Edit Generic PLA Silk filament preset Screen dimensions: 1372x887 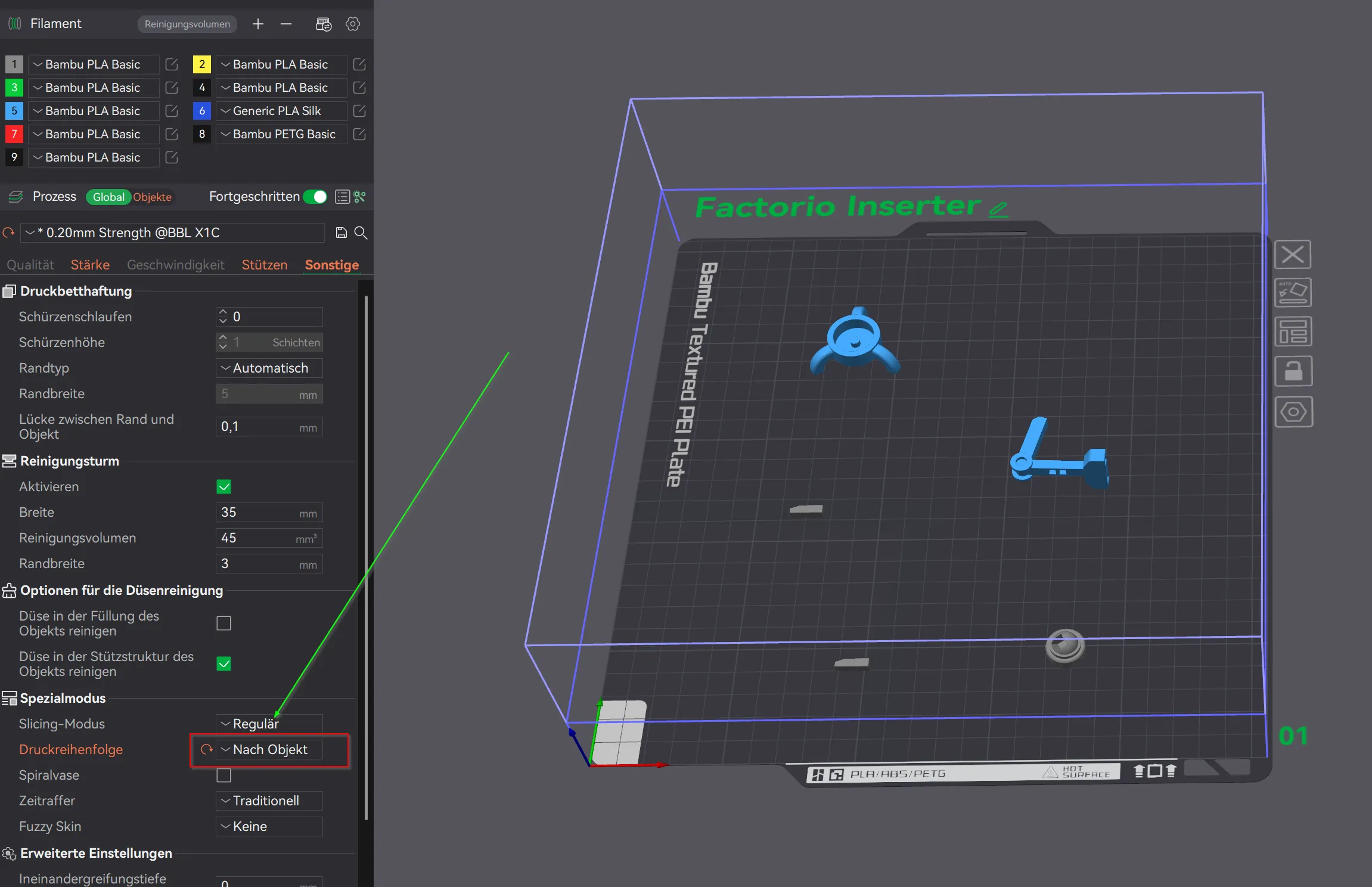point(359,111)
